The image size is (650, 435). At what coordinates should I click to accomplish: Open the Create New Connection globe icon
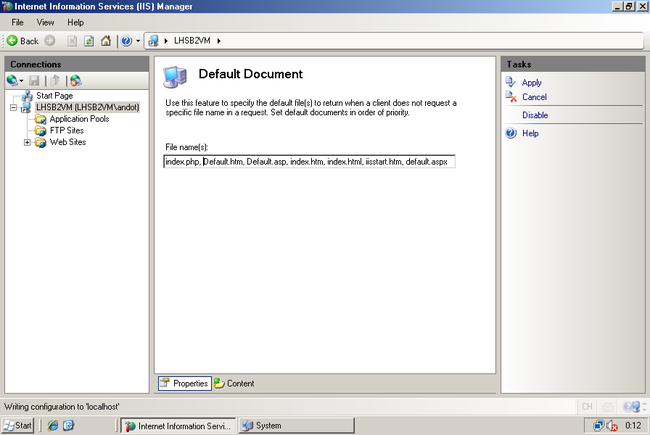[x=12, y=80]
